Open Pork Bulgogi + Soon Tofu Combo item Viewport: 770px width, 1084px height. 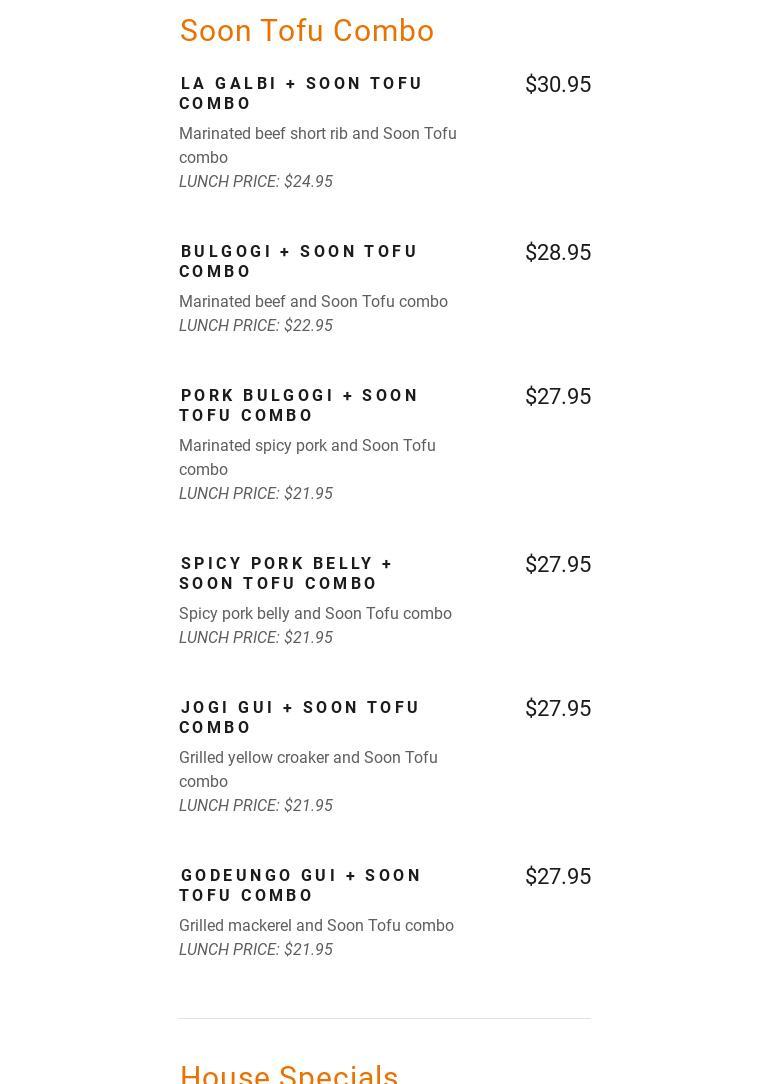tap(298, 405)
